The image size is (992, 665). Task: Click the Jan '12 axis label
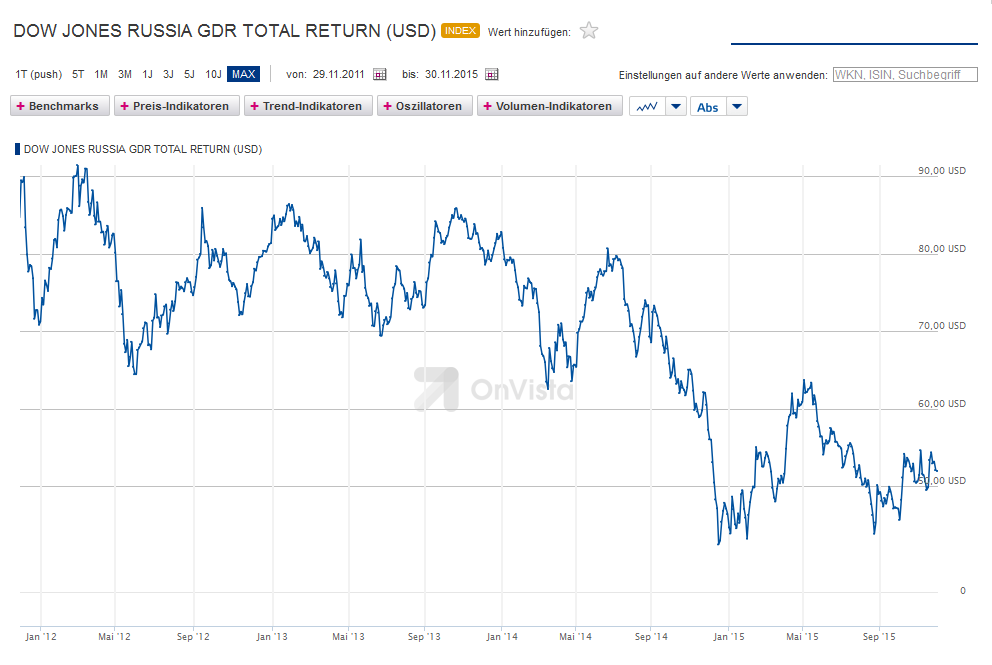(40, 637)
